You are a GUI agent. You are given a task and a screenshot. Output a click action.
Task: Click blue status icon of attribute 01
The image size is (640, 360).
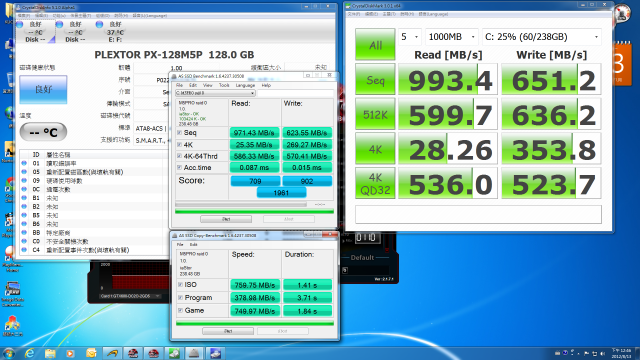(x=24, y=163)
